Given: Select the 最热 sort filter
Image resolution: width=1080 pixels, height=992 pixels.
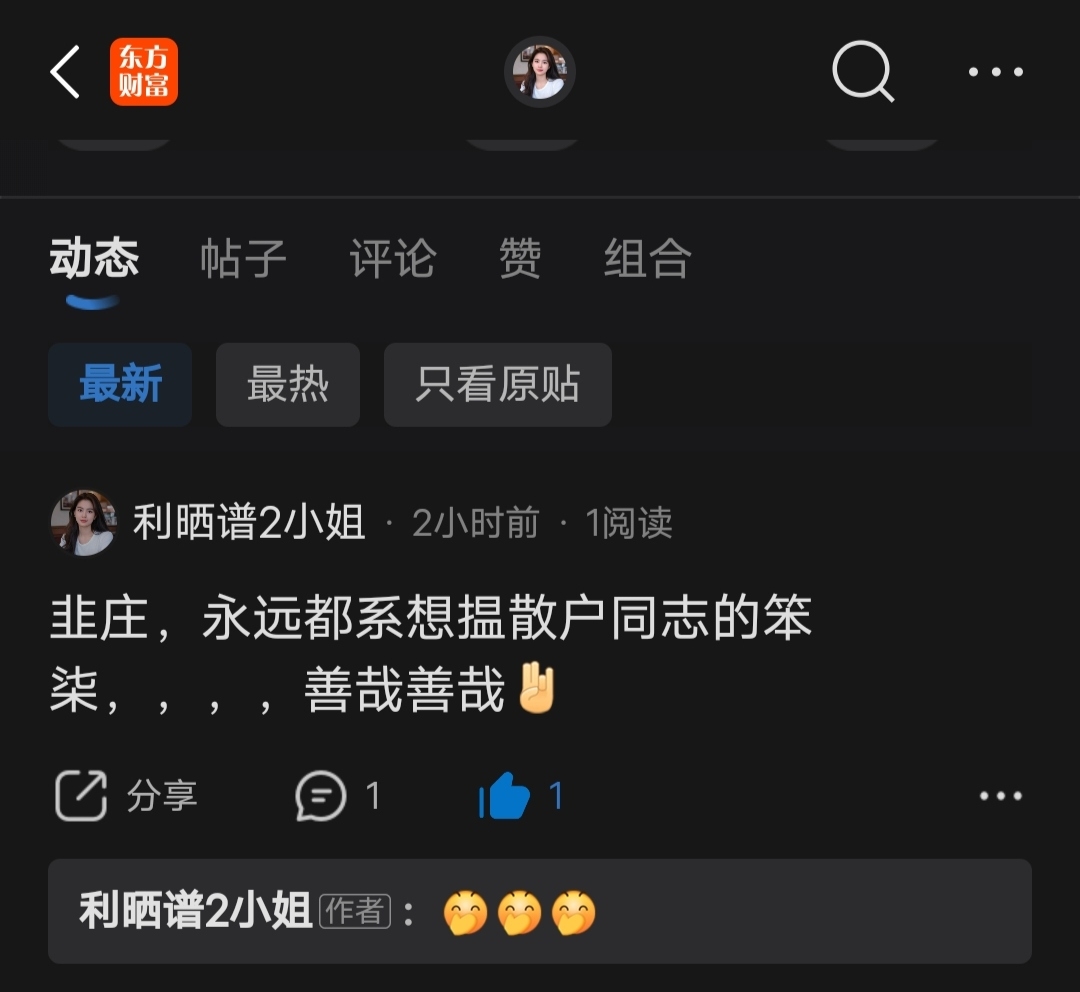Looking at the screenshot, I should tap(288, 384).
